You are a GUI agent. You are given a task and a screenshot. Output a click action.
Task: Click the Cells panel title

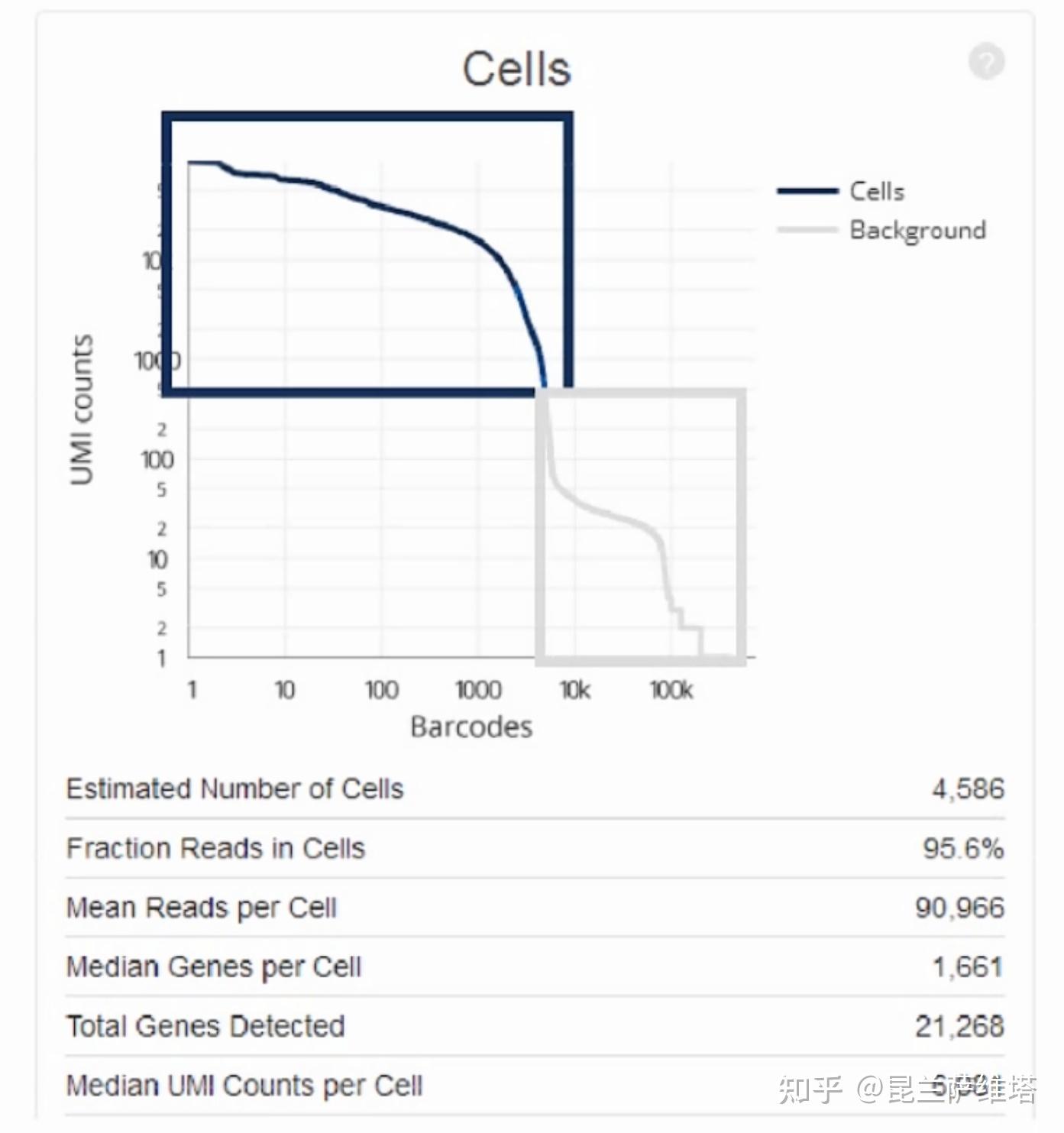coord(516,70)
